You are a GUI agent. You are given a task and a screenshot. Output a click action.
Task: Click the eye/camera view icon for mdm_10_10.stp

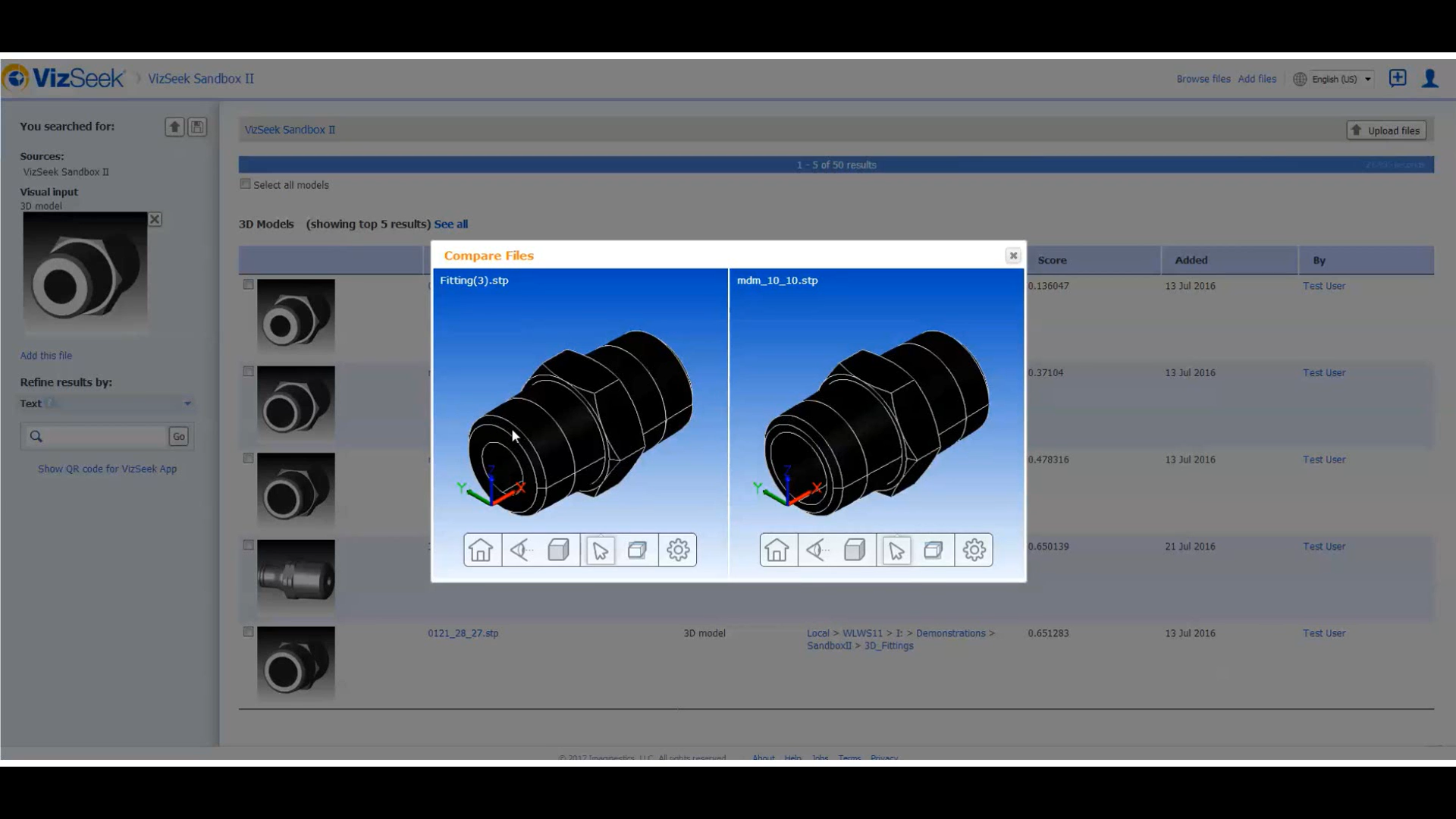pos(817,550)
